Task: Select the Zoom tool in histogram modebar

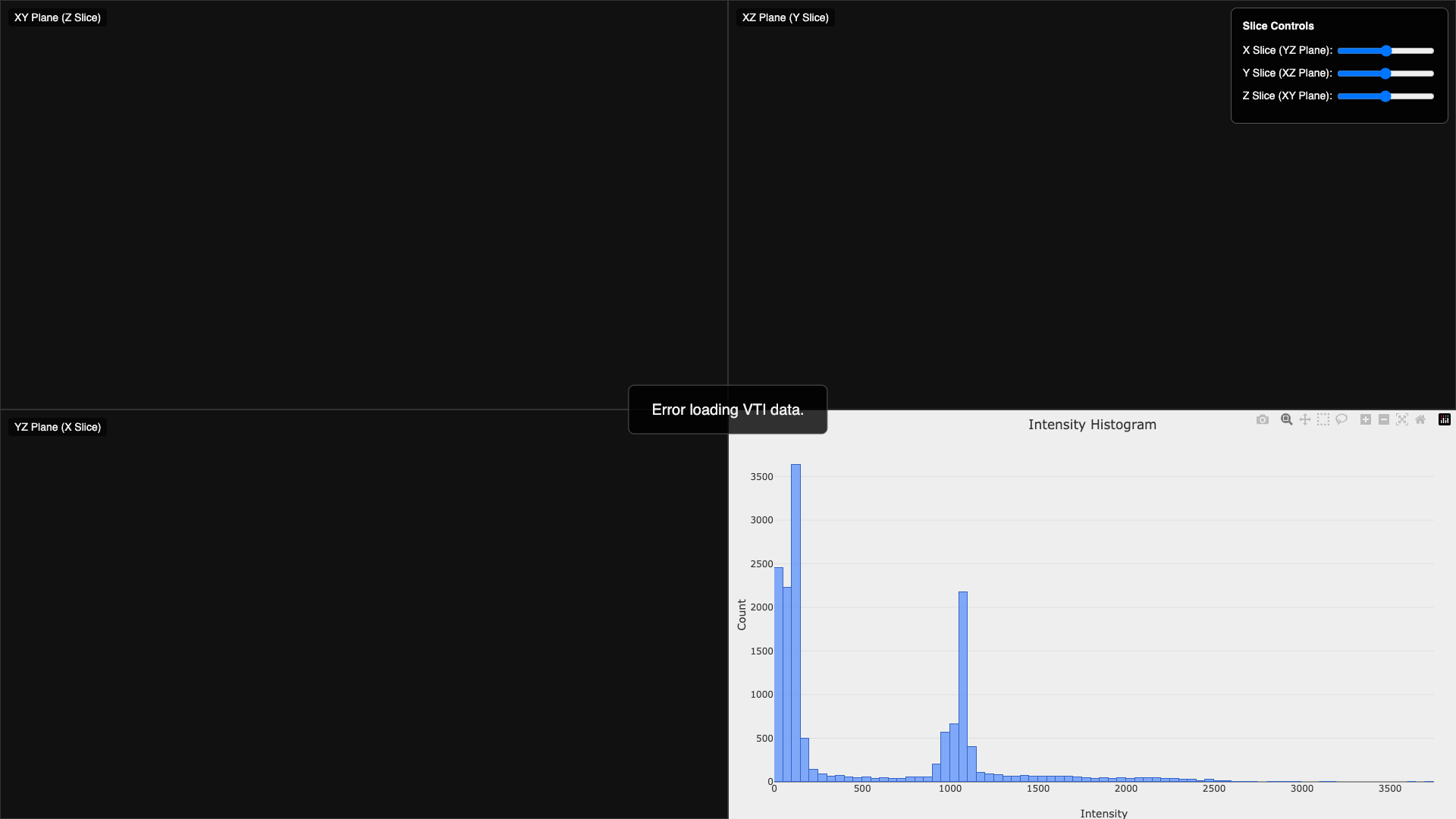Action: point(1286,419)
